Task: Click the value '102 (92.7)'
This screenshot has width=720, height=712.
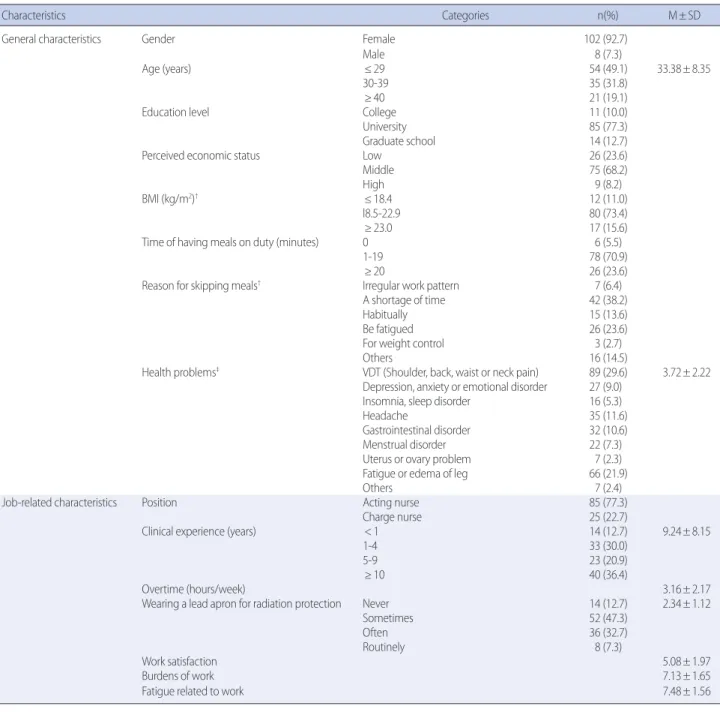Action: click(606, 39)
